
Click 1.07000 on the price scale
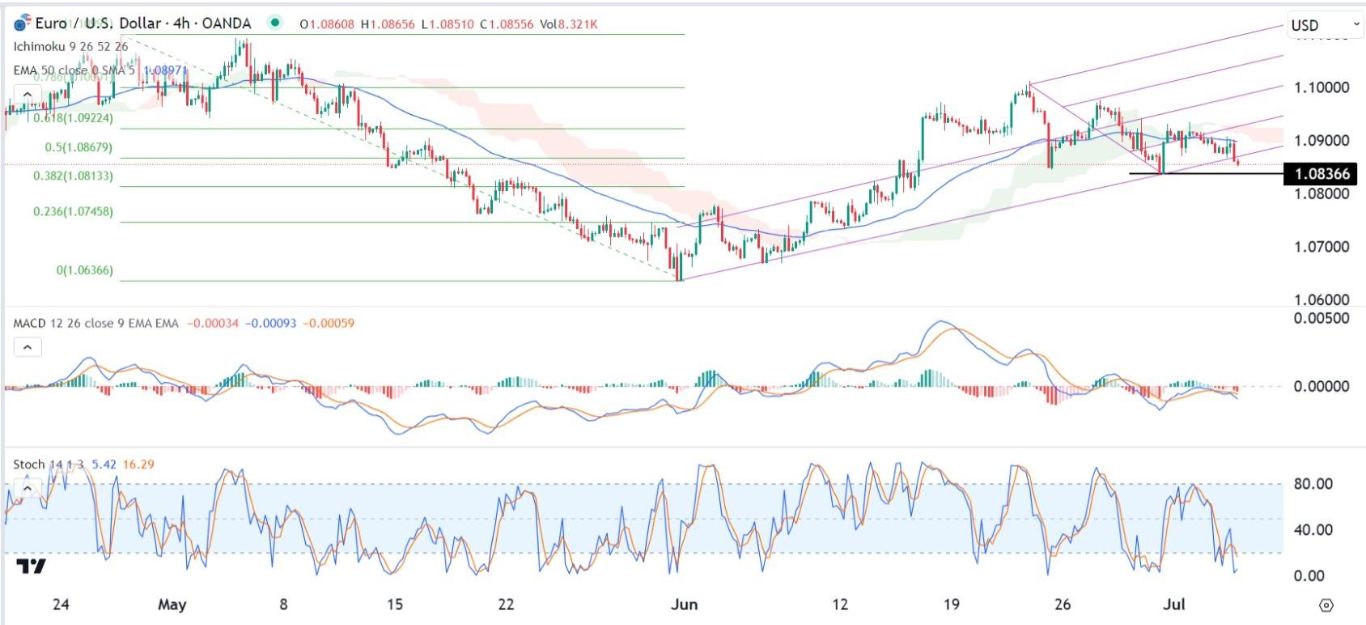1320,246
